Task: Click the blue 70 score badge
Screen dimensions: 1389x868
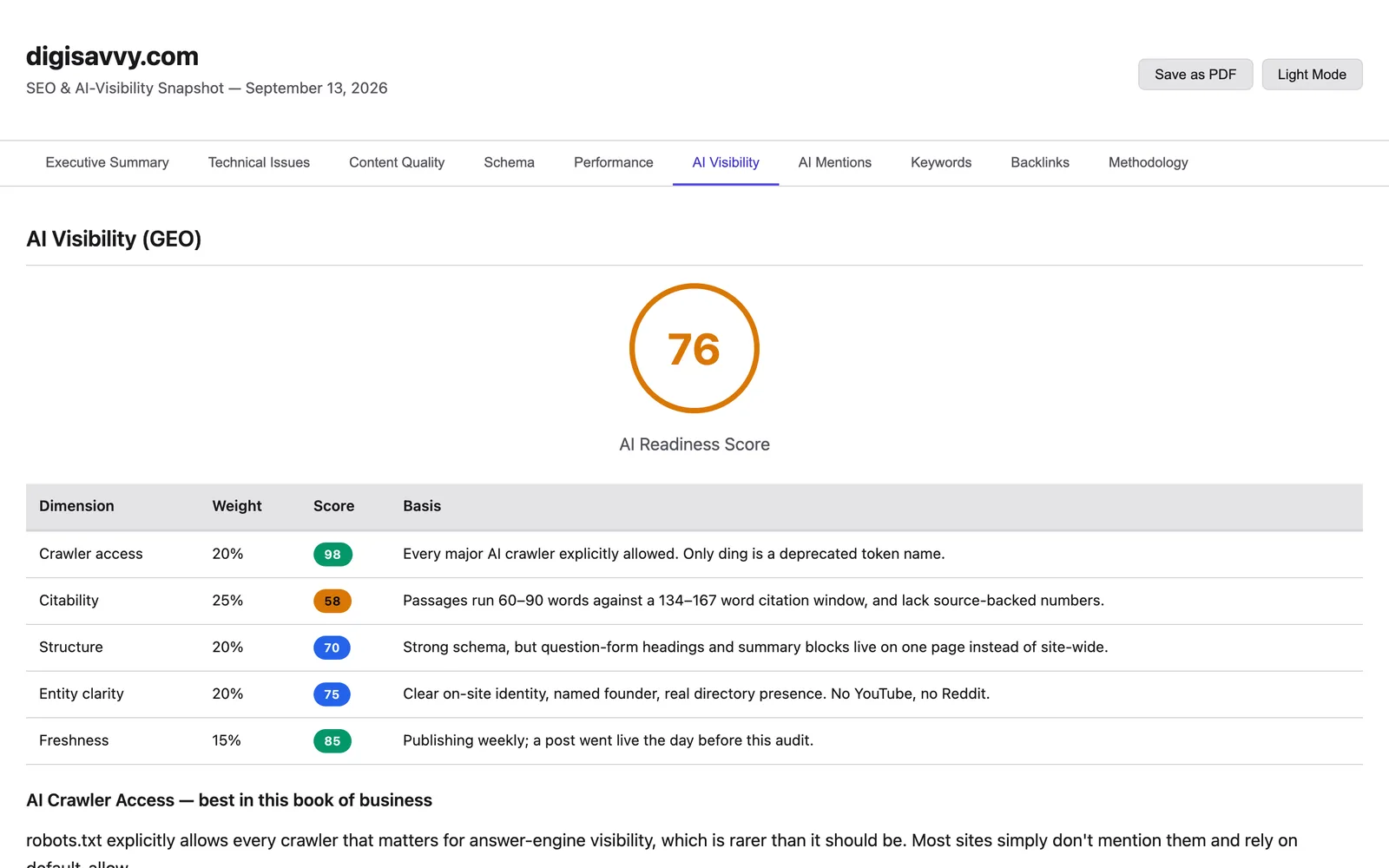Action: click(332, 648)
